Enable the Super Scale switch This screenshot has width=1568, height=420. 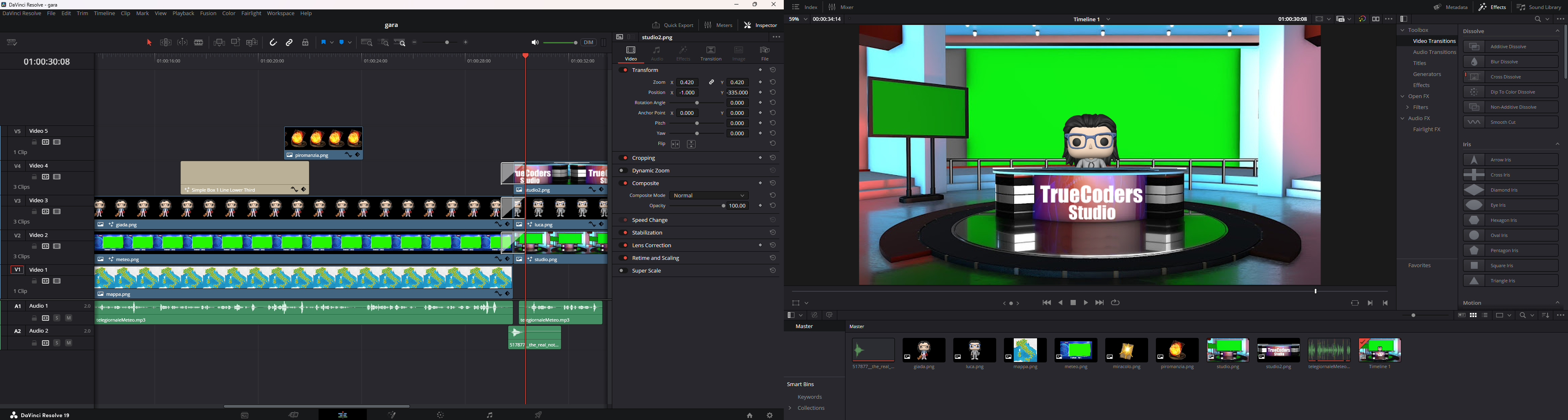pos(624,270)
